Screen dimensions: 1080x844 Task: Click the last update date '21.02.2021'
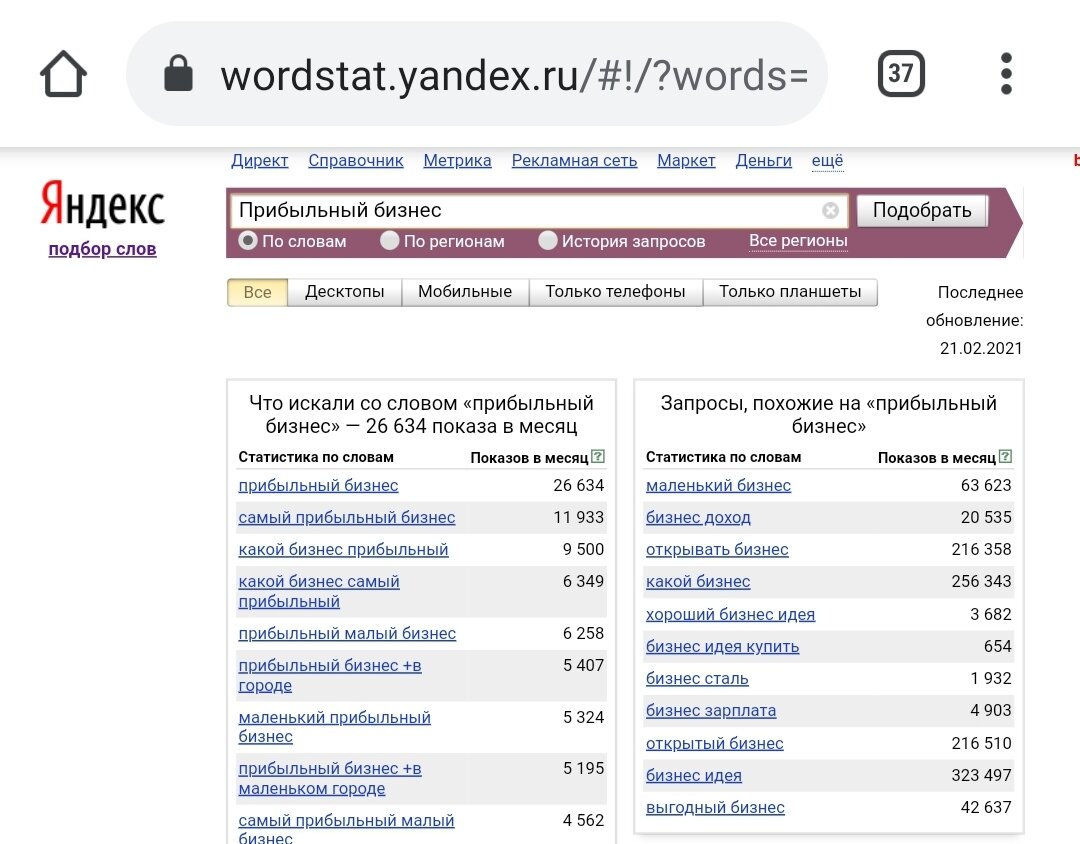[982, 349]
